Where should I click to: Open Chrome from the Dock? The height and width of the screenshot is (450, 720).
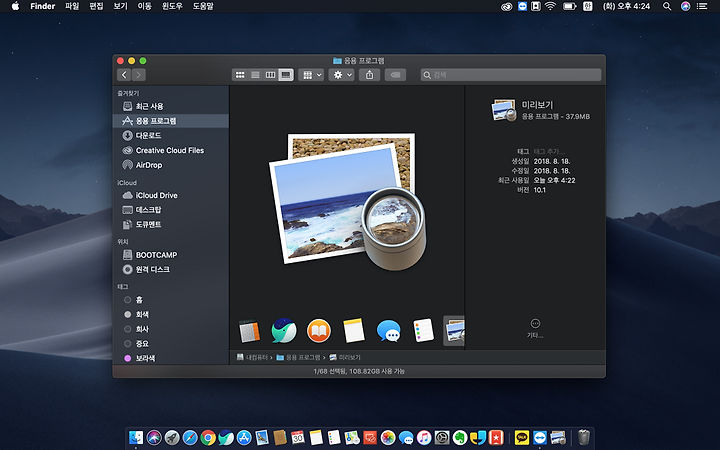click(x=208, y=438)
